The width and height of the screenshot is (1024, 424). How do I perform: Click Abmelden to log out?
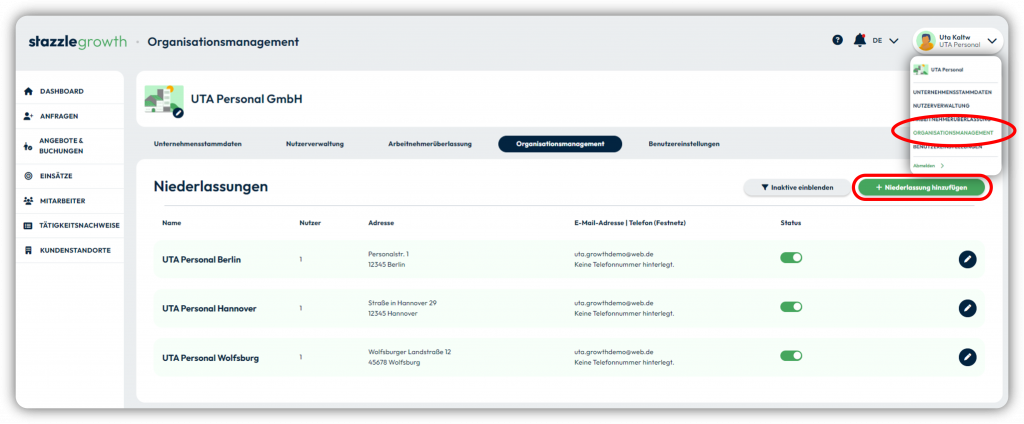point(925,166)
